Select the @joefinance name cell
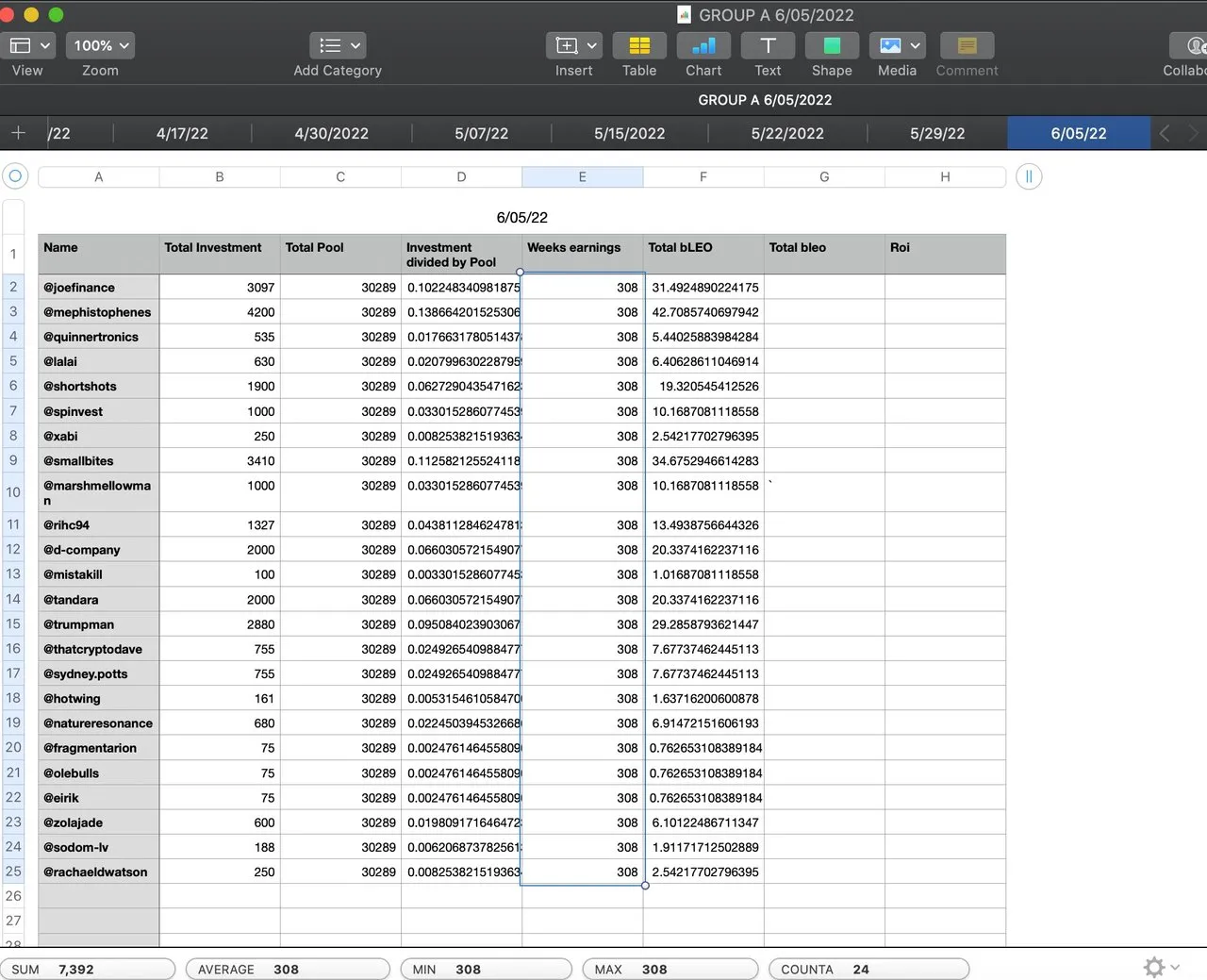 pos(98,287)
